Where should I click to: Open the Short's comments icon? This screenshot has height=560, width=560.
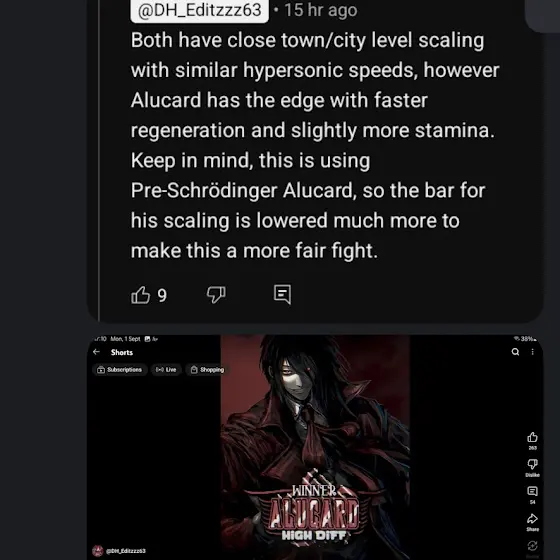click(532, 492)
